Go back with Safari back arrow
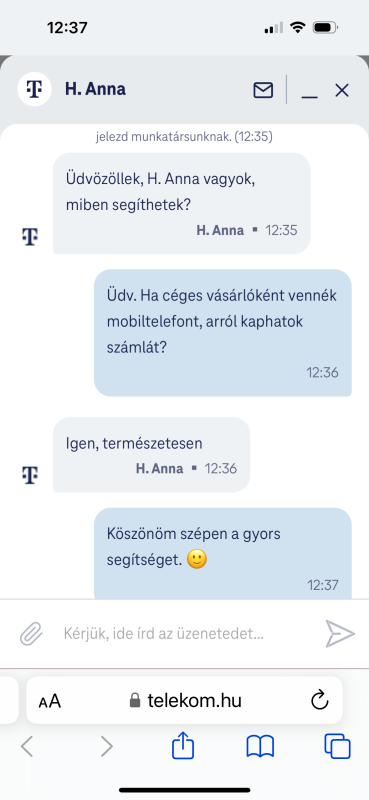 pos(27,747)
